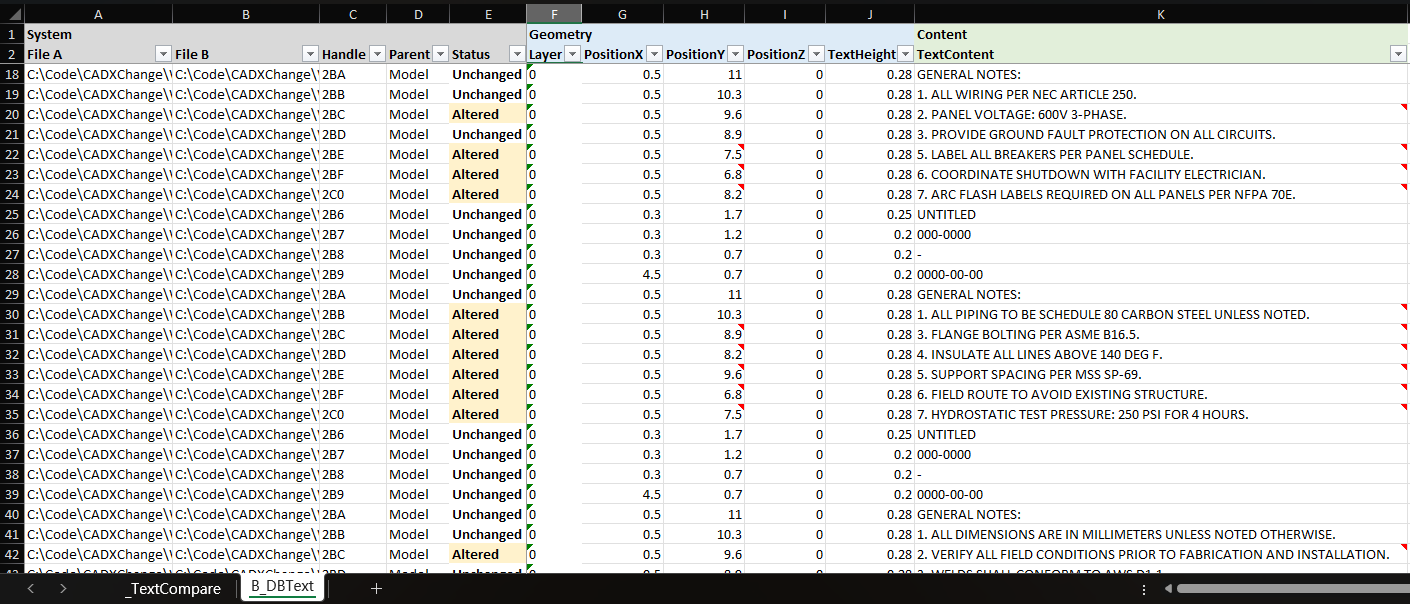Click the sheet tab bar options dots

[x=1144, y=589]
